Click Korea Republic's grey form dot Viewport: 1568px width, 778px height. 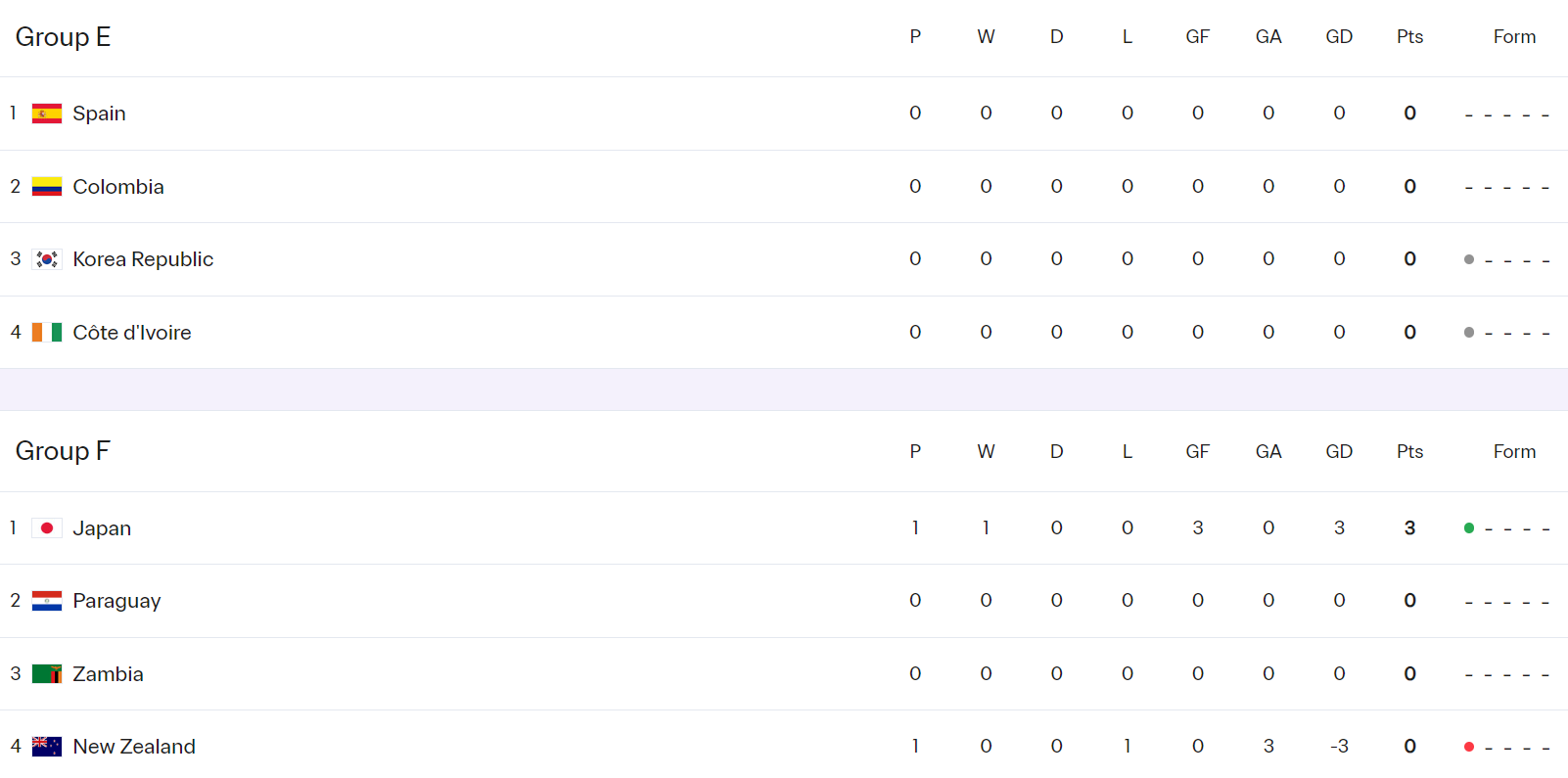click(1469, 259)
